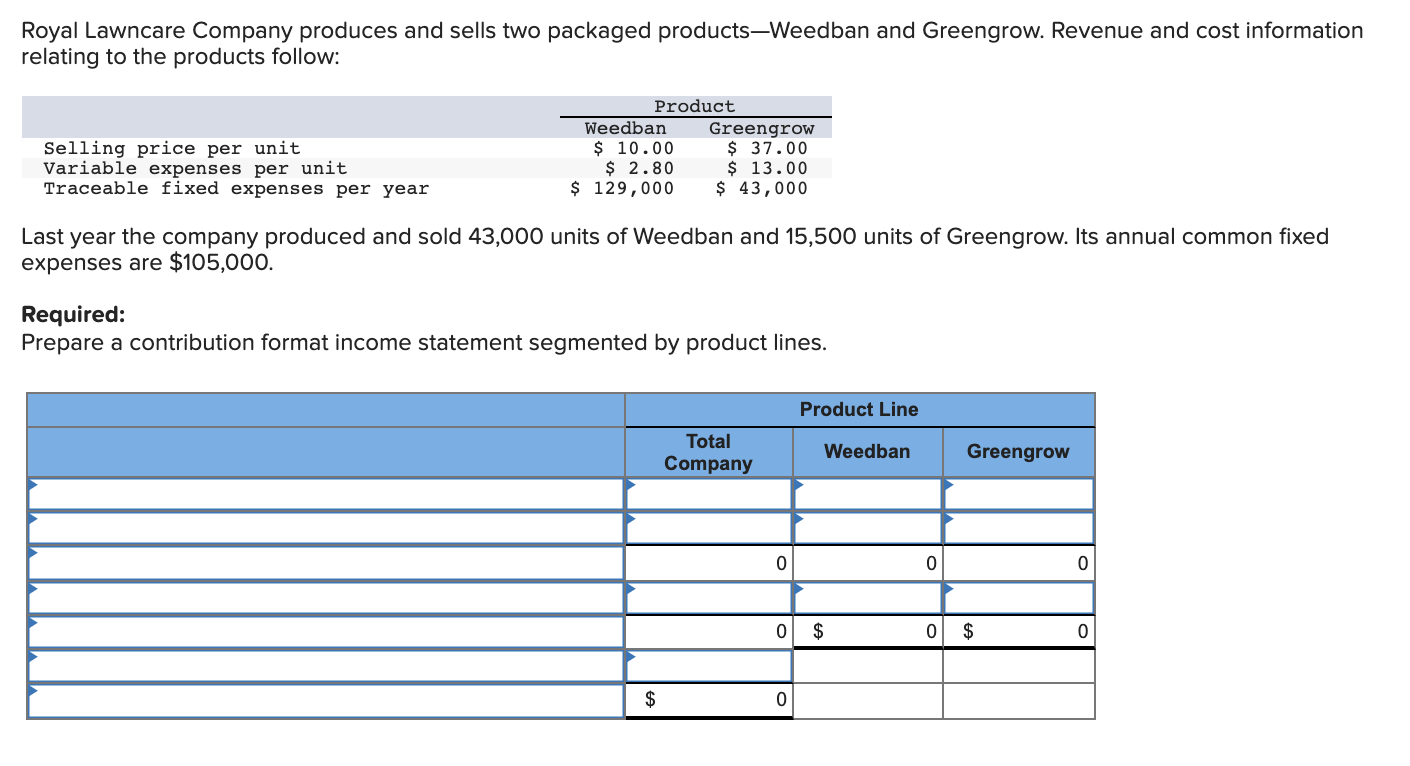1410x766 pixels.
Task: Select Total Company input in sixth row
Action: [709, 666]
